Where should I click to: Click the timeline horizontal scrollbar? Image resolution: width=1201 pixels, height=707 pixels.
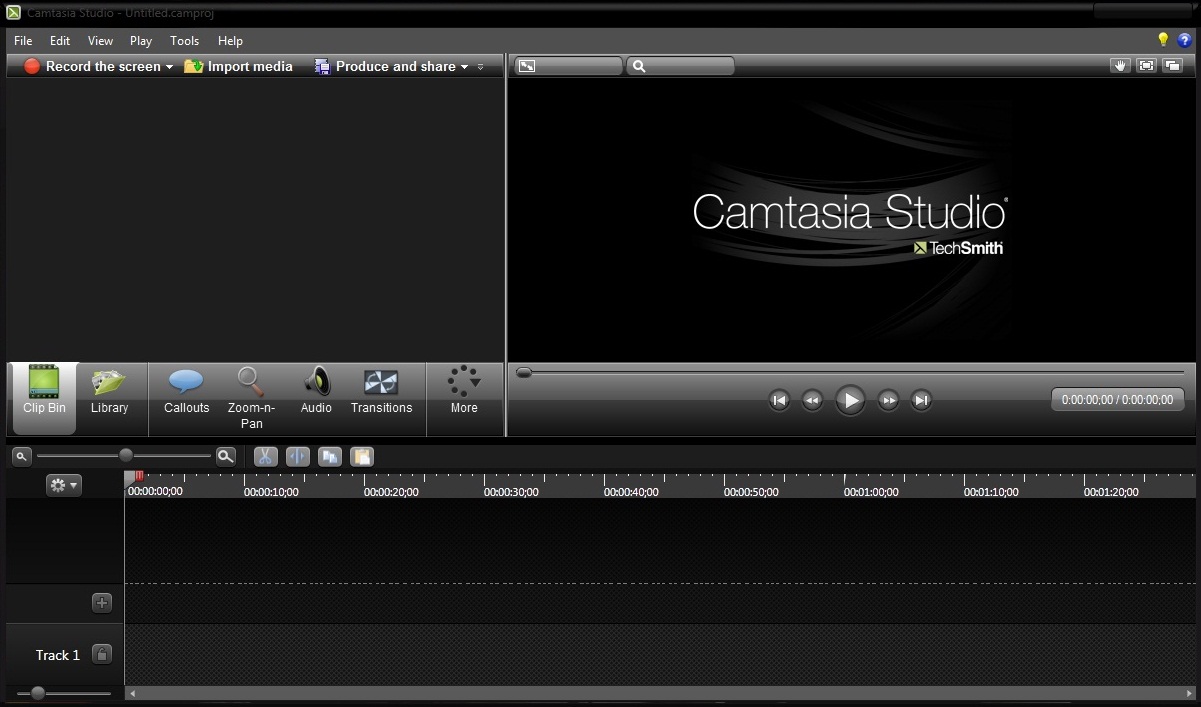pos(660,692)
